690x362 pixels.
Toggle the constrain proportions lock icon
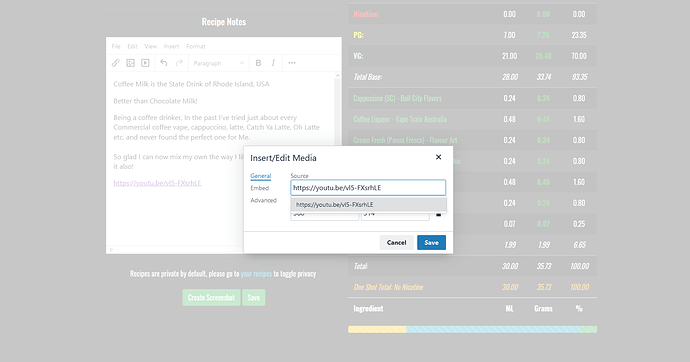438,214
